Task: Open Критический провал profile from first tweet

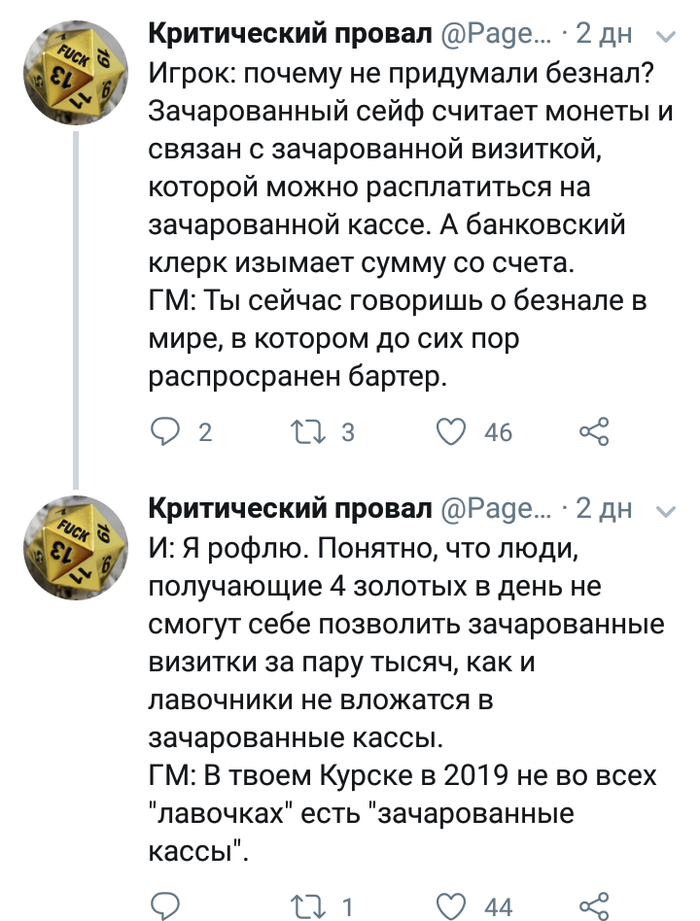Action: 290,34
